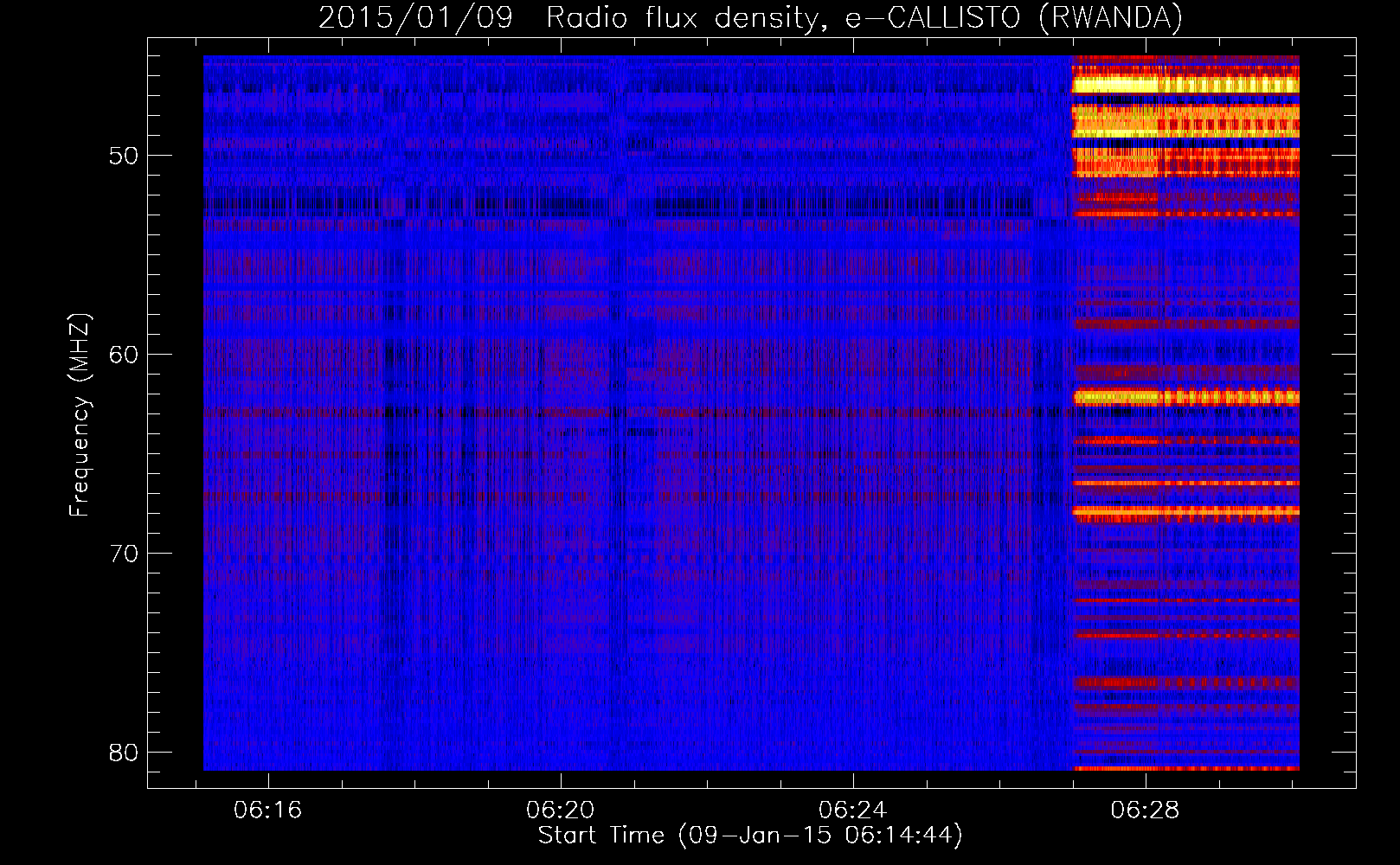Click the '50' frequency axis label
The image size is (1400, 865).
(x=124, y=156)
